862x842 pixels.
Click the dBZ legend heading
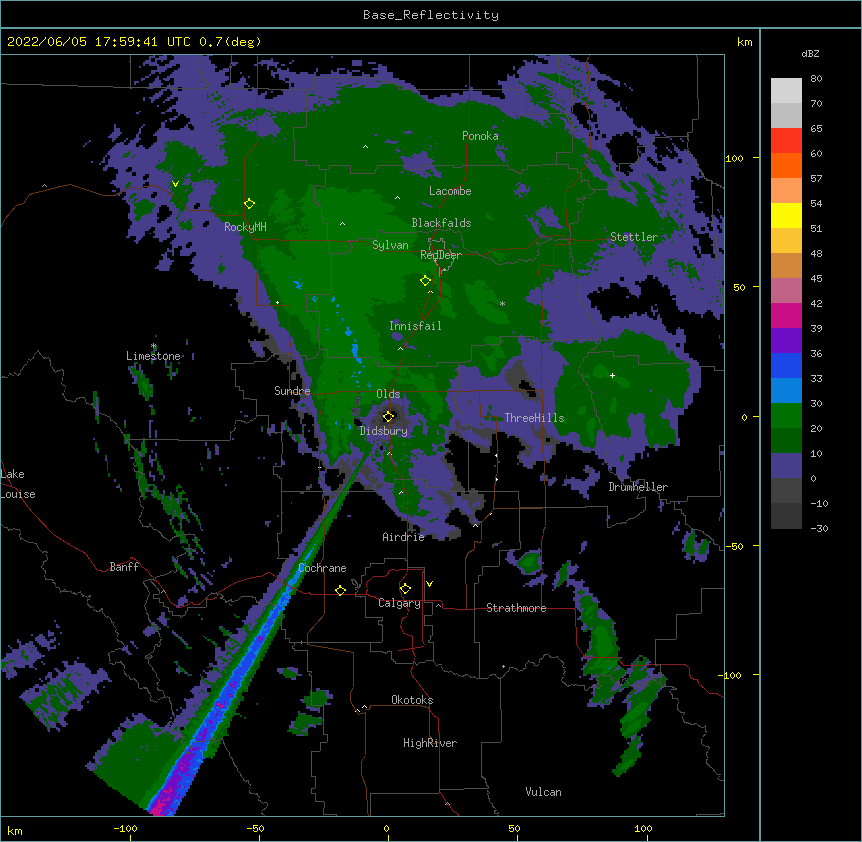[x=810, y=54]
